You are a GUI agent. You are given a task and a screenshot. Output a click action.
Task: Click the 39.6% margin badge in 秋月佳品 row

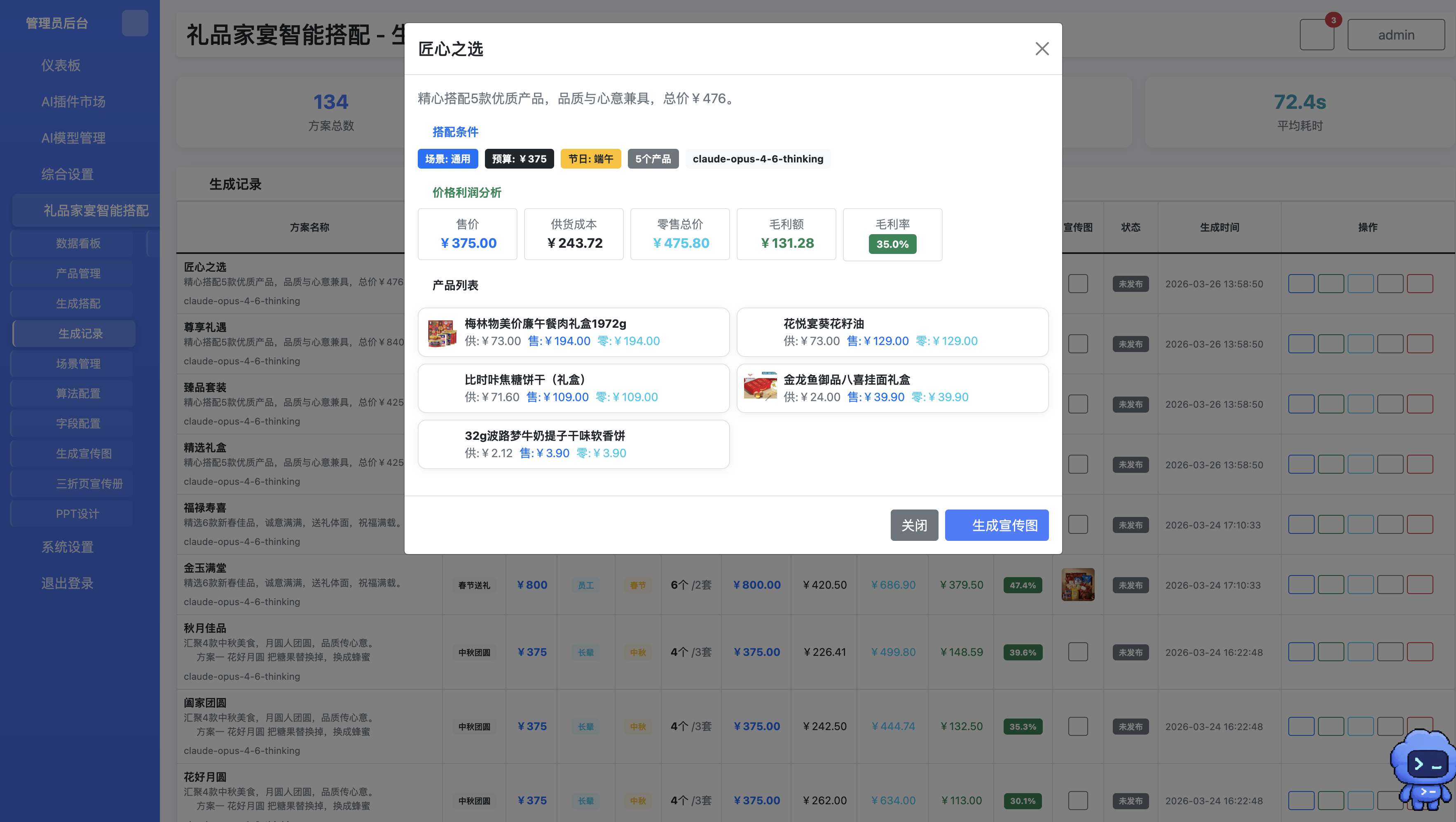point(1023,652)
